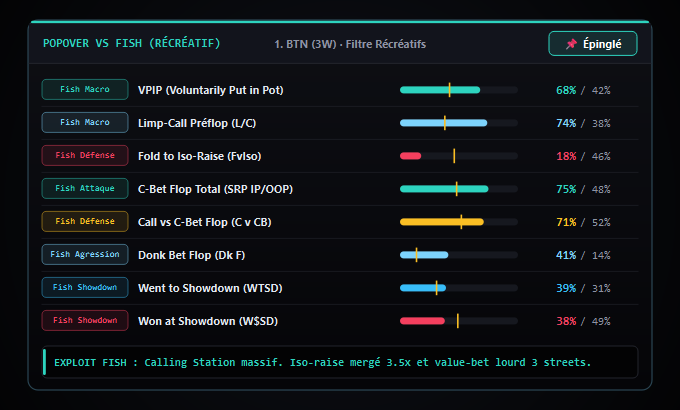Click the 42% VPIP reference value
The height and width of the screenshot is (410, 680).
click(601, 90)
